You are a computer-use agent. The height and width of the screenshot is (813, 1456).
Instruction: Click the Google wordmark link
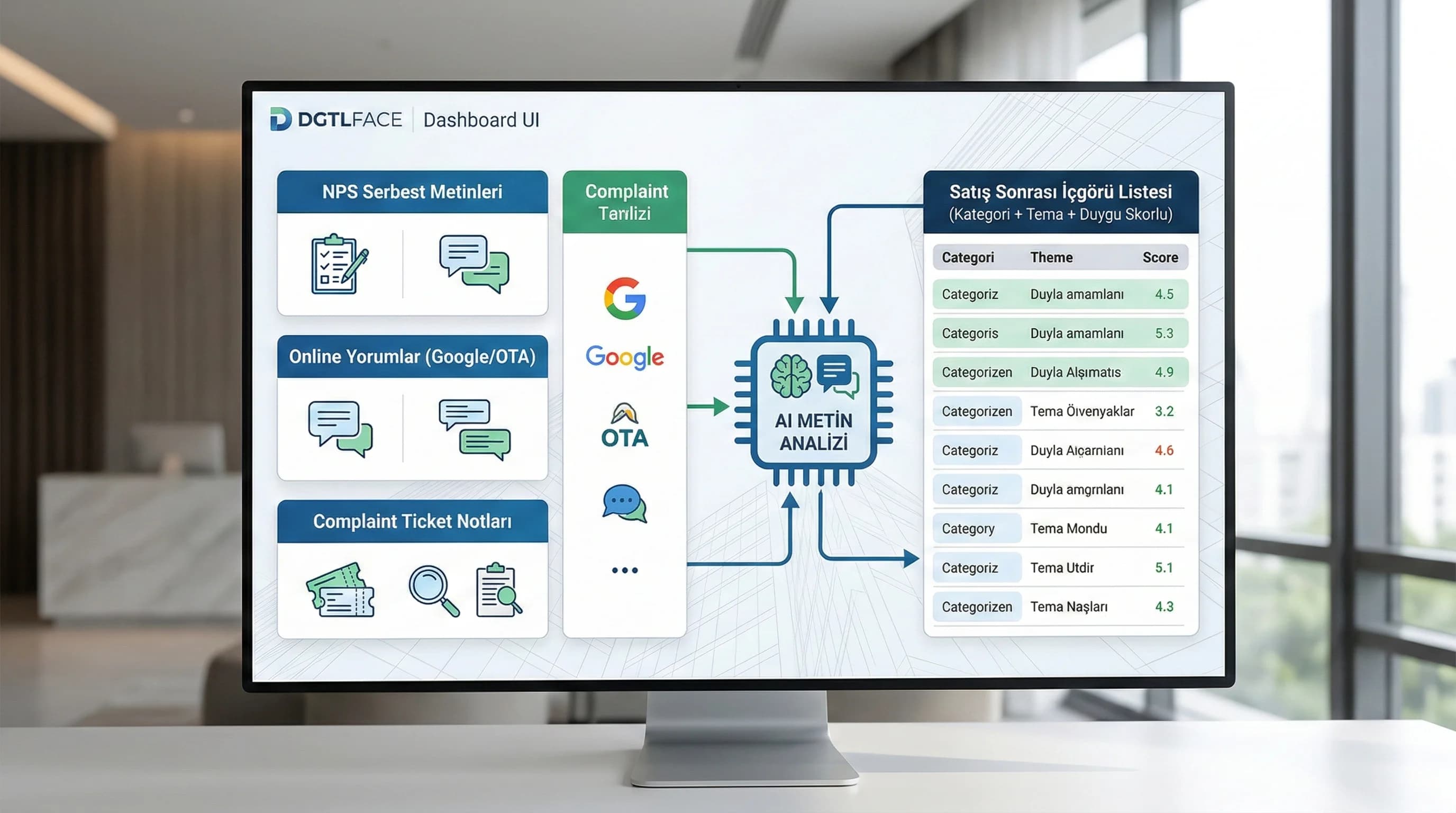click(624, 357)
